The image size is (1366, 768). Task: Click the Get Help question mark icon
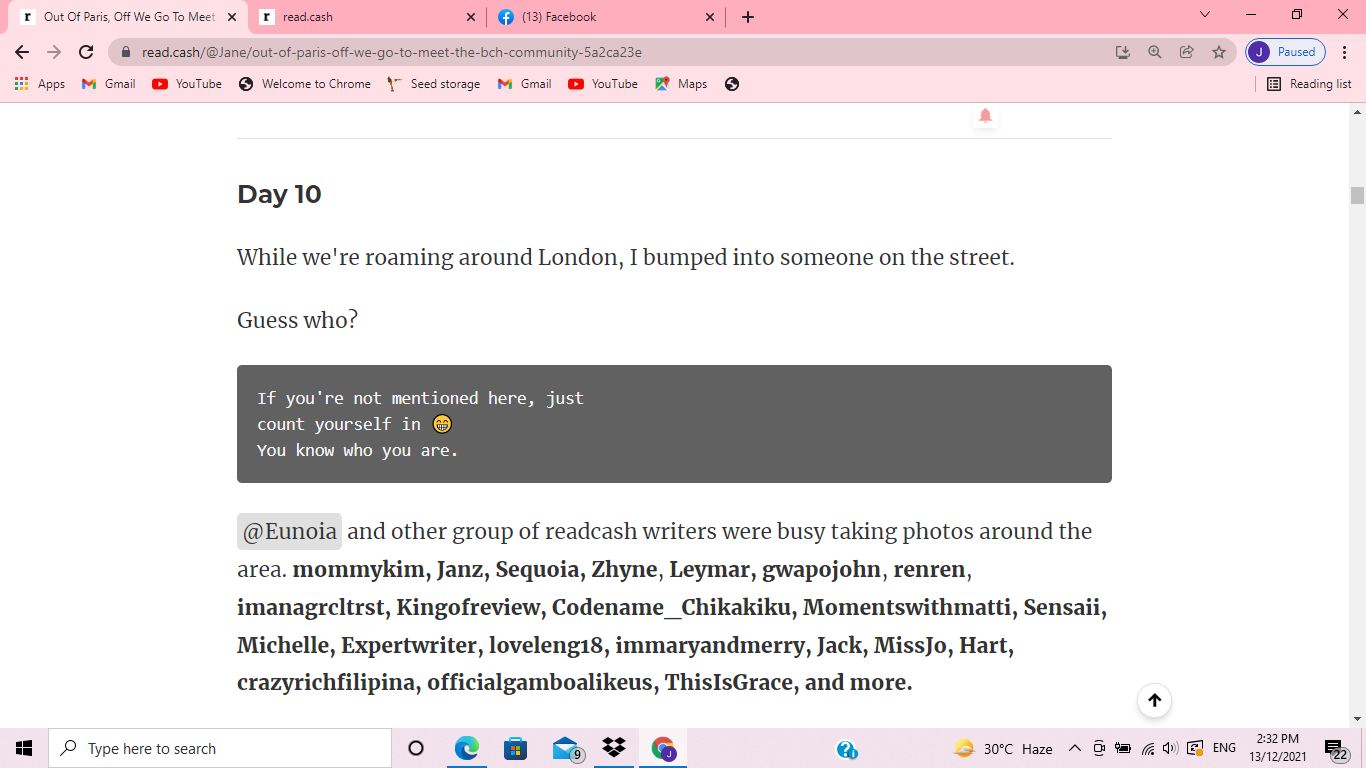[846, 749]
